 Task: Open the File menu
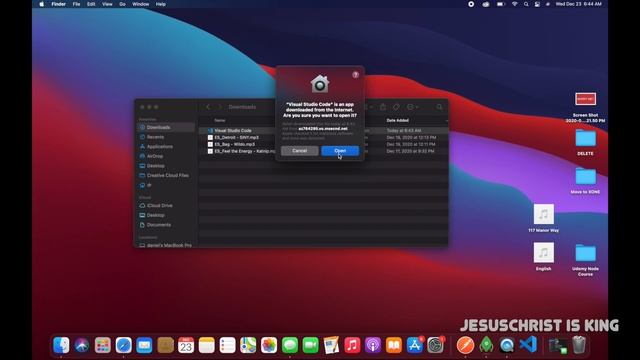[76, 4]
